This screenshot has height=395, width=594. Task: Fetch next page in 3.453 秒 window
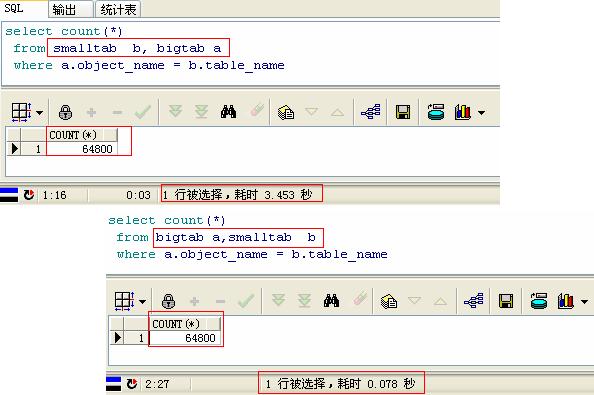pyautogui.click(x=175, y=111)
